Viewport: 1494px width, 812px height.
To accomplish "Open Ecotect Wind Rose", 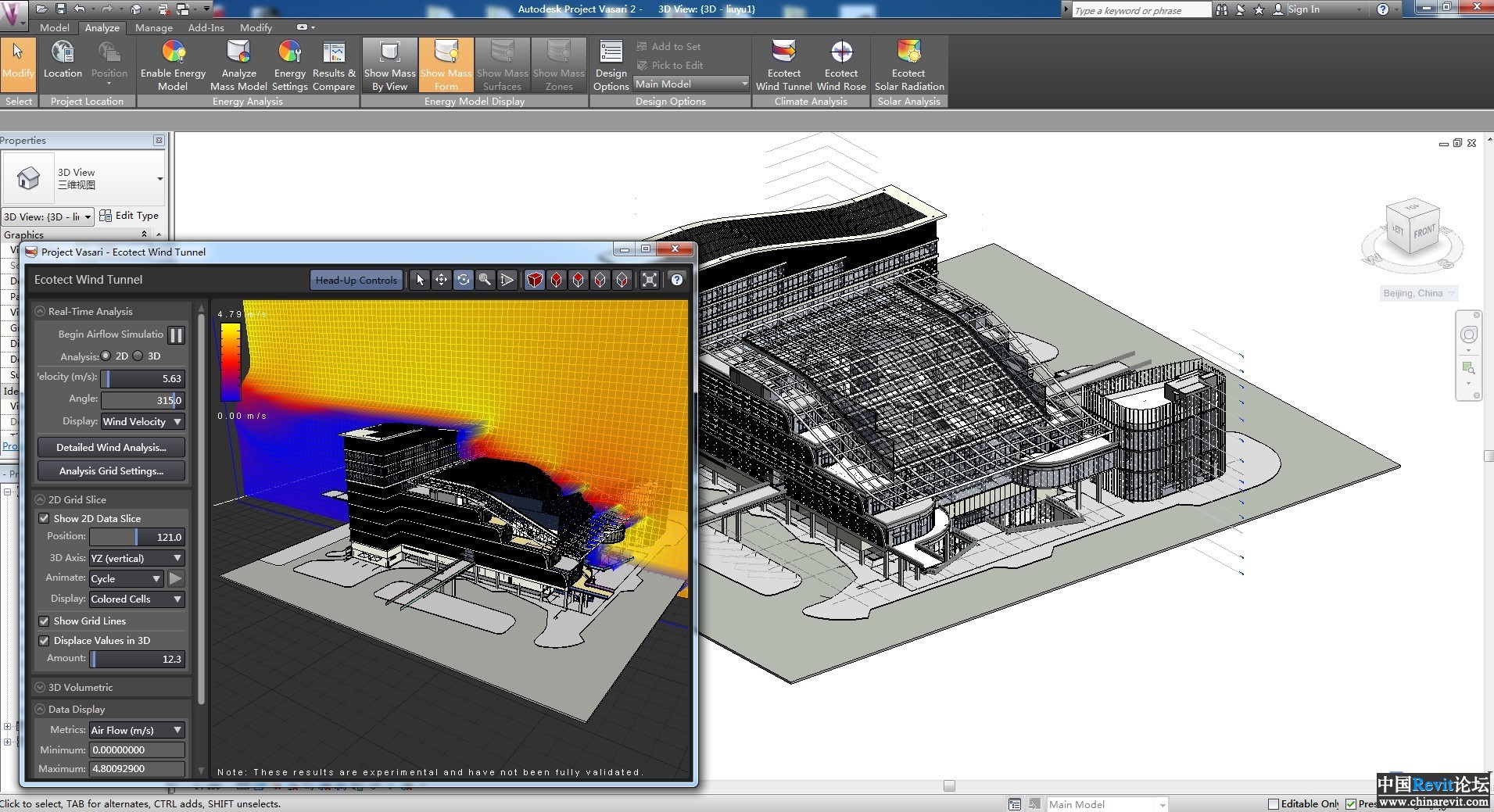I will pos(841,65).
